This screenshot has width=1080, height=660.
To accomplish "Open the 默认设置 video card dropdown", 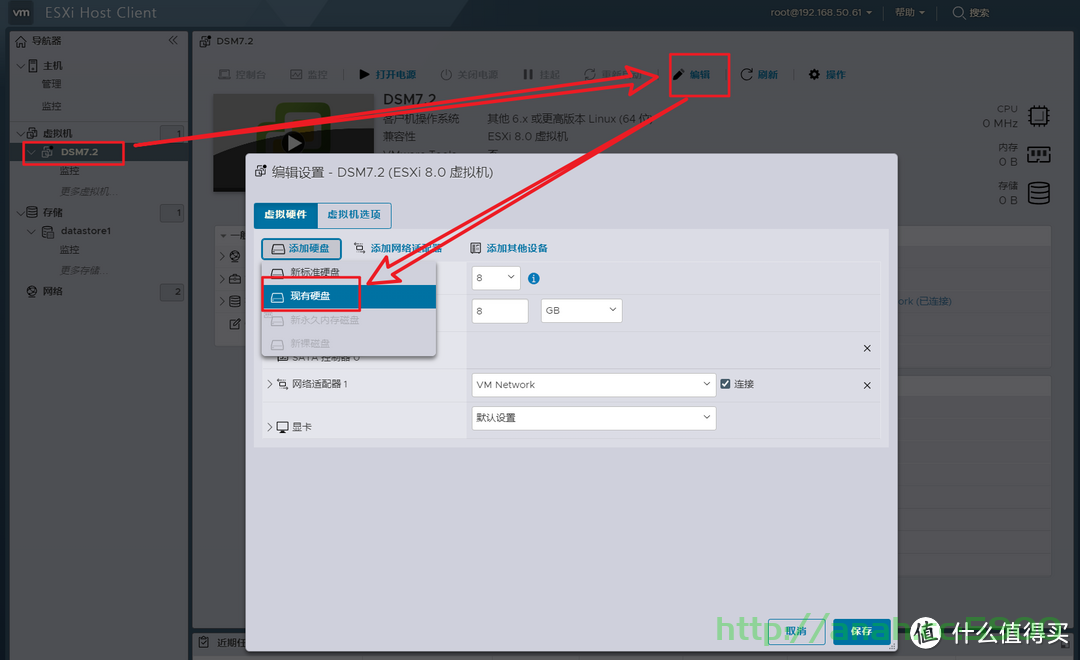I will coord(594,417).
